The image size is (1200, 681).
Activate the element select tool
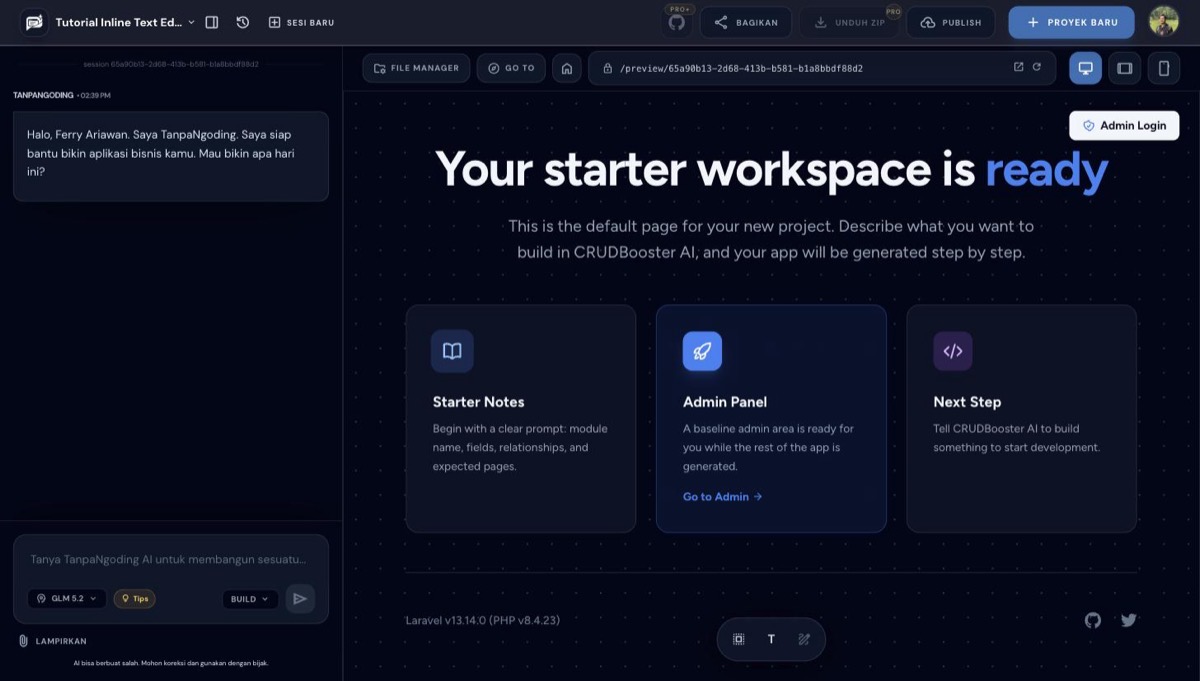pyautogui.click(x=739, y=639)
